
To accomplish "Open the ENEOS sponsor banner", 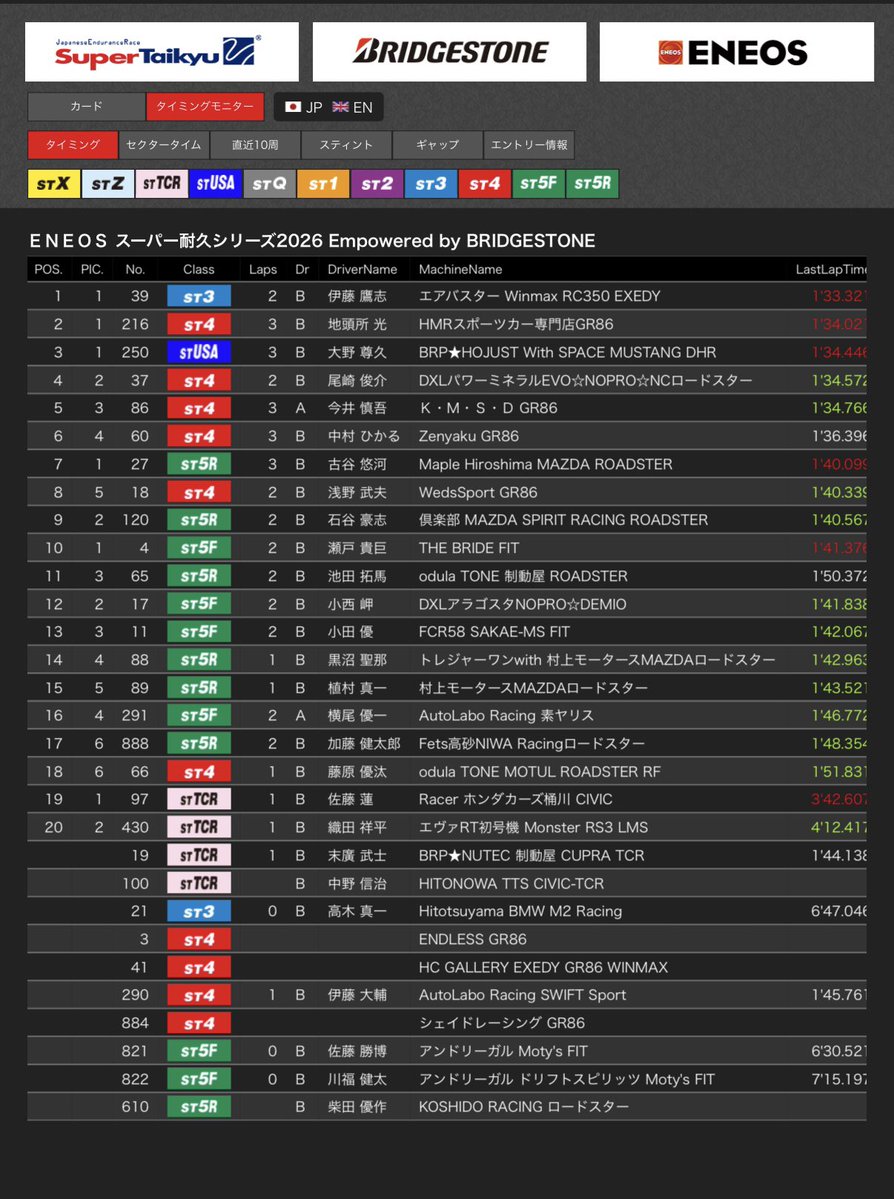I will coord(736,51).
